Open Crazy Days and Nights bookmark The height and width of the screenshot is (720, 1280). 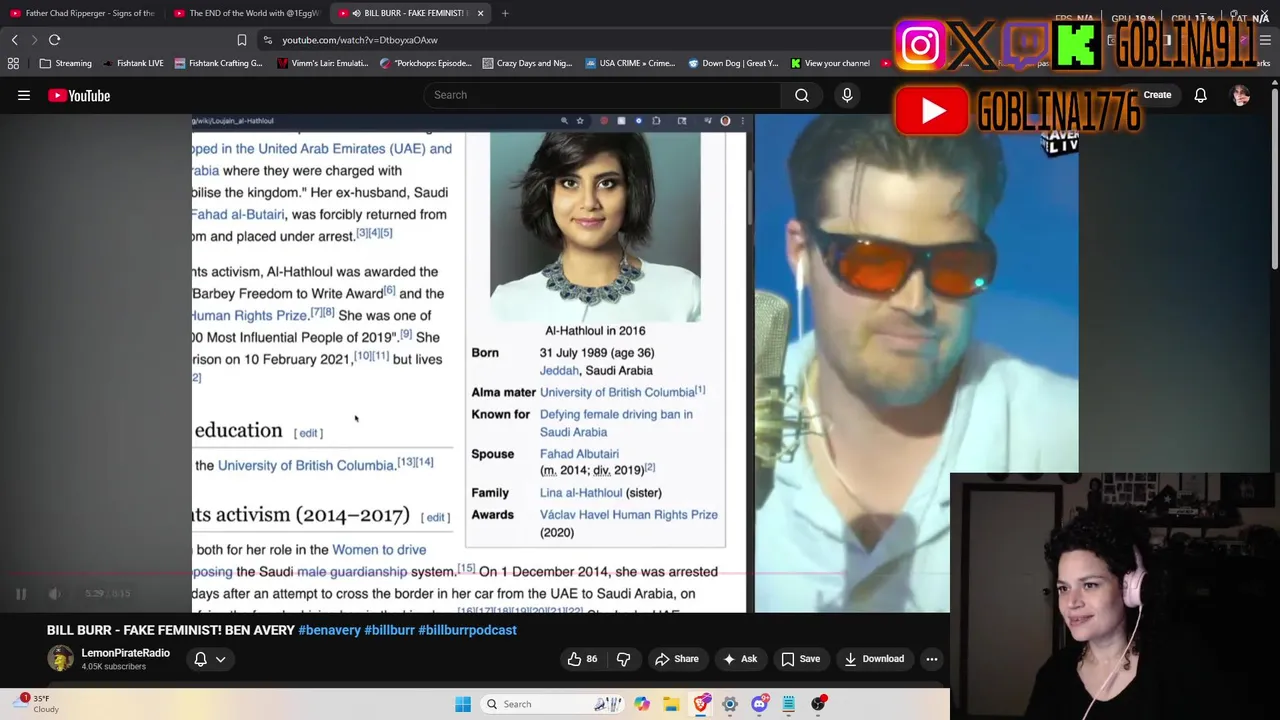[x=527, y=63]
